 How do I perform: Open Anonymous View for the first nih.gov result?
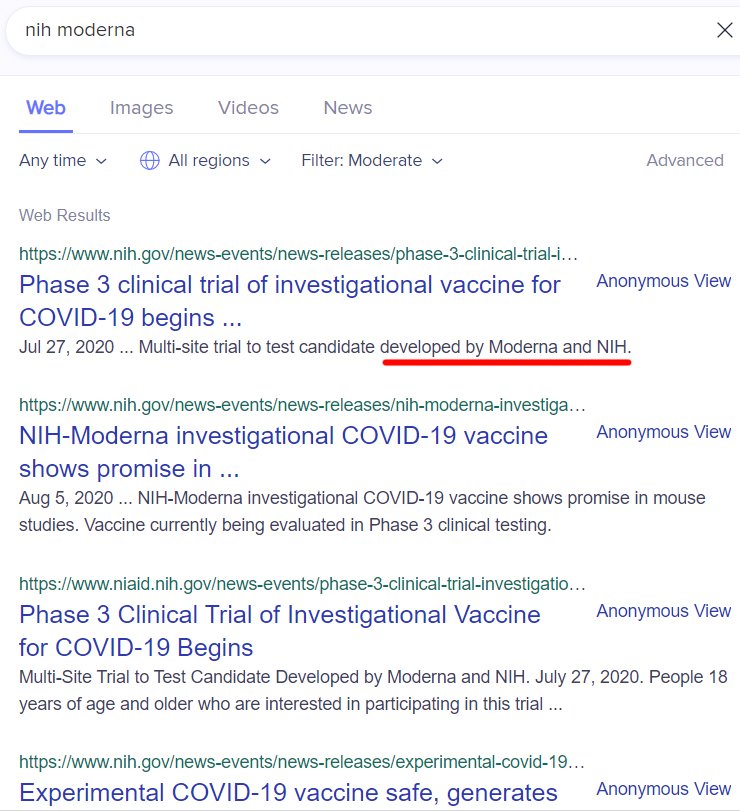pyautogui.click(x=663, y=281)
